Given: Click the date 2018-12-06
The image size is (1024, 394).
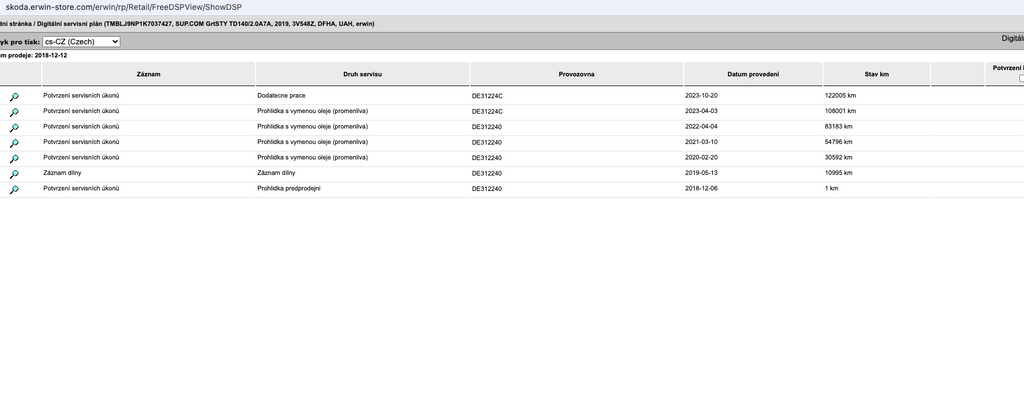Looking at the screenshot, I should pos(701,189).
